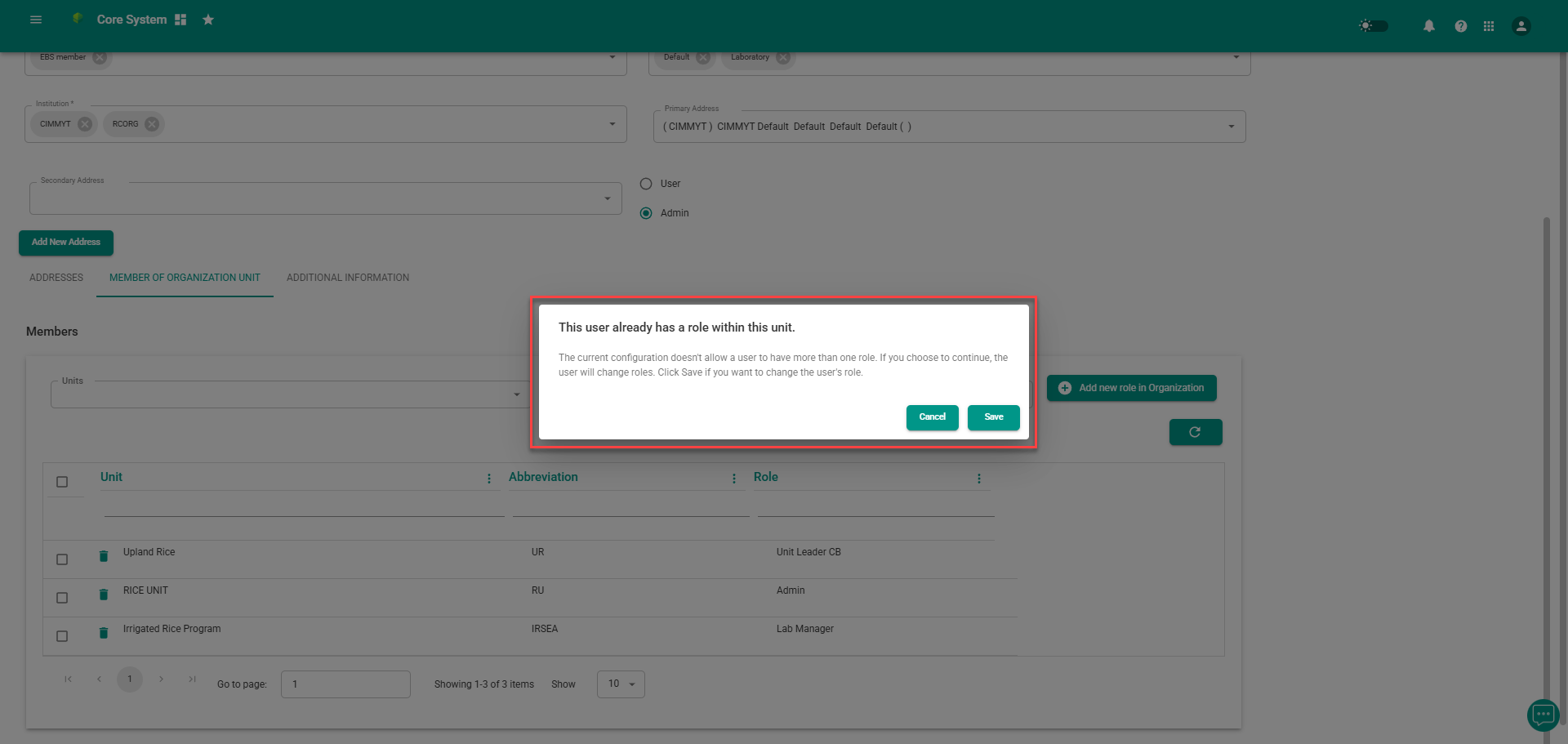The image size is (1568, 744).
Task: Check the RICE UNIT row checkbox
Action: (62, 598)
